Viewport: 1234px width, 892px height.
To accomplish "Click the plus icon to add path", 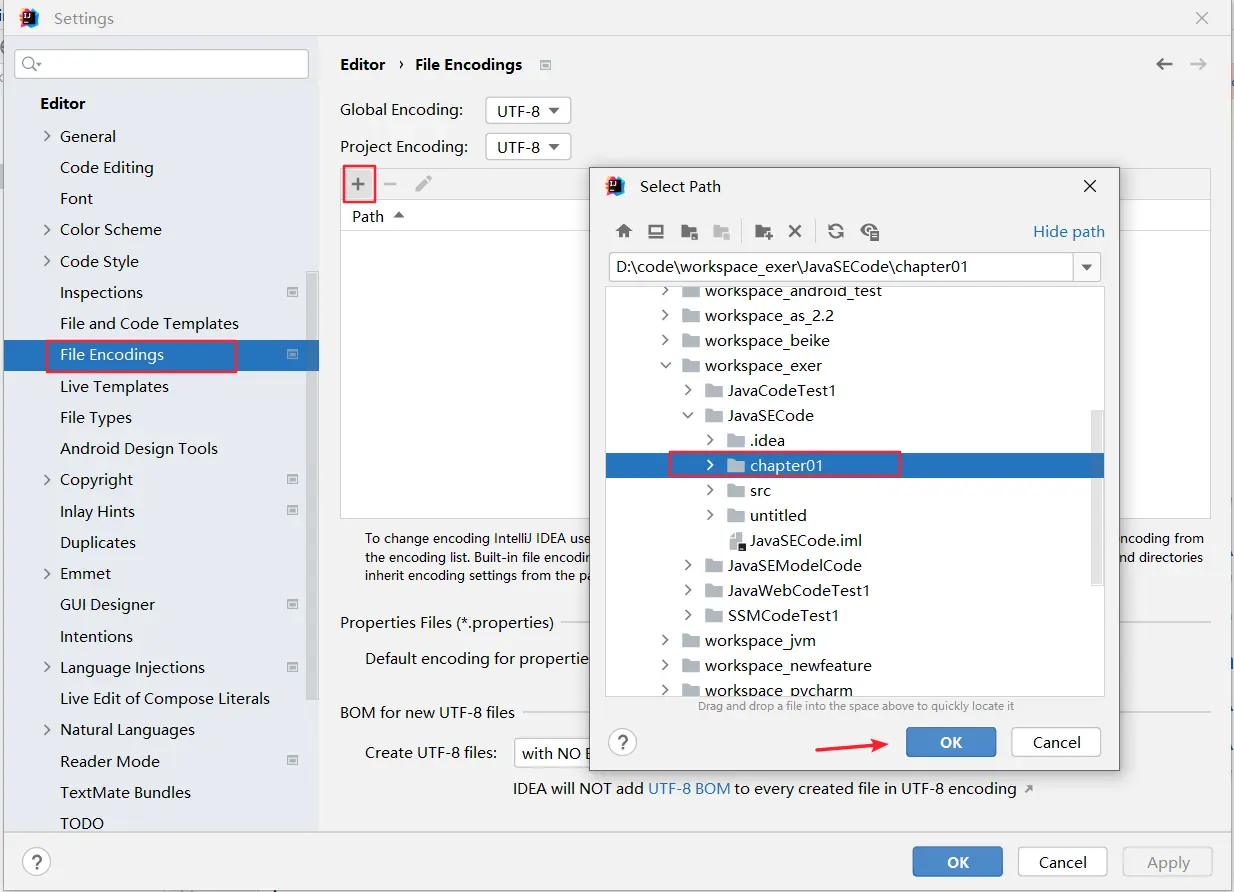I will [x=358, y=184].
